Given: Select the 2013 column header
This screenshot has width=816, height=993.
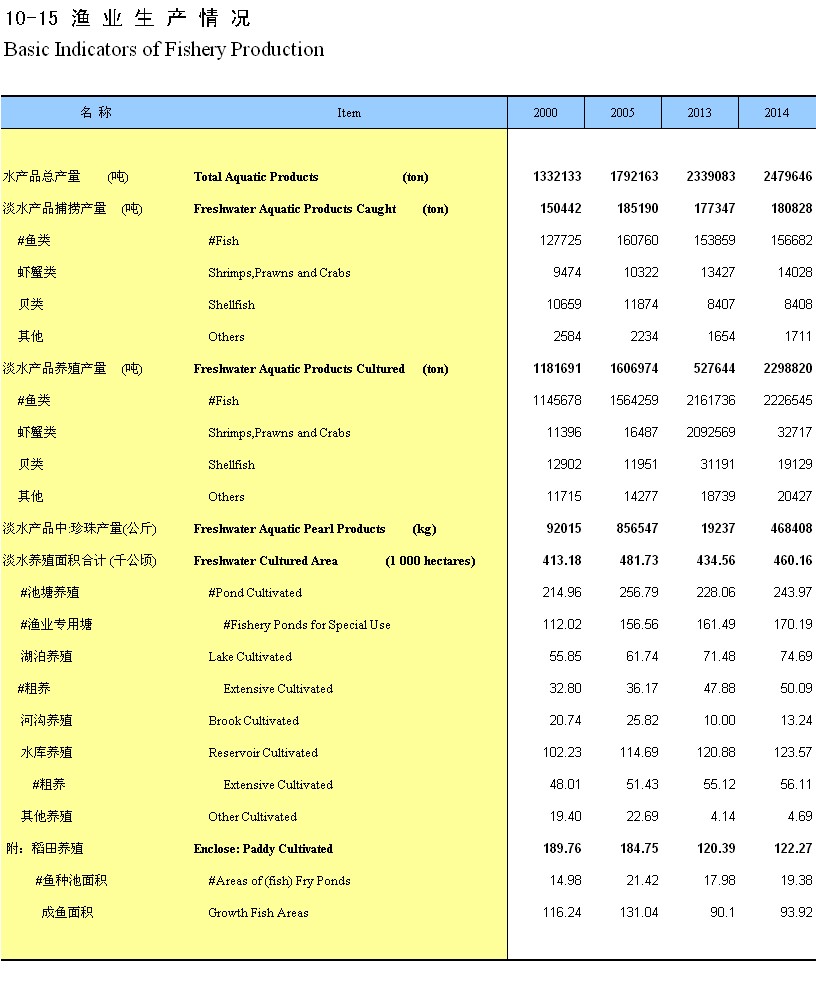Looking at the screenshot, I should [x=699, y=113].
